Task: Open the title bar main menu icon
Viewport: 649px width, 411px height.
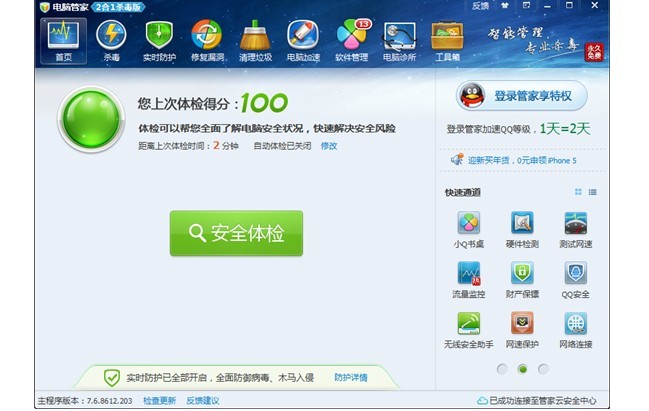Action: click(x=526, y=6)
